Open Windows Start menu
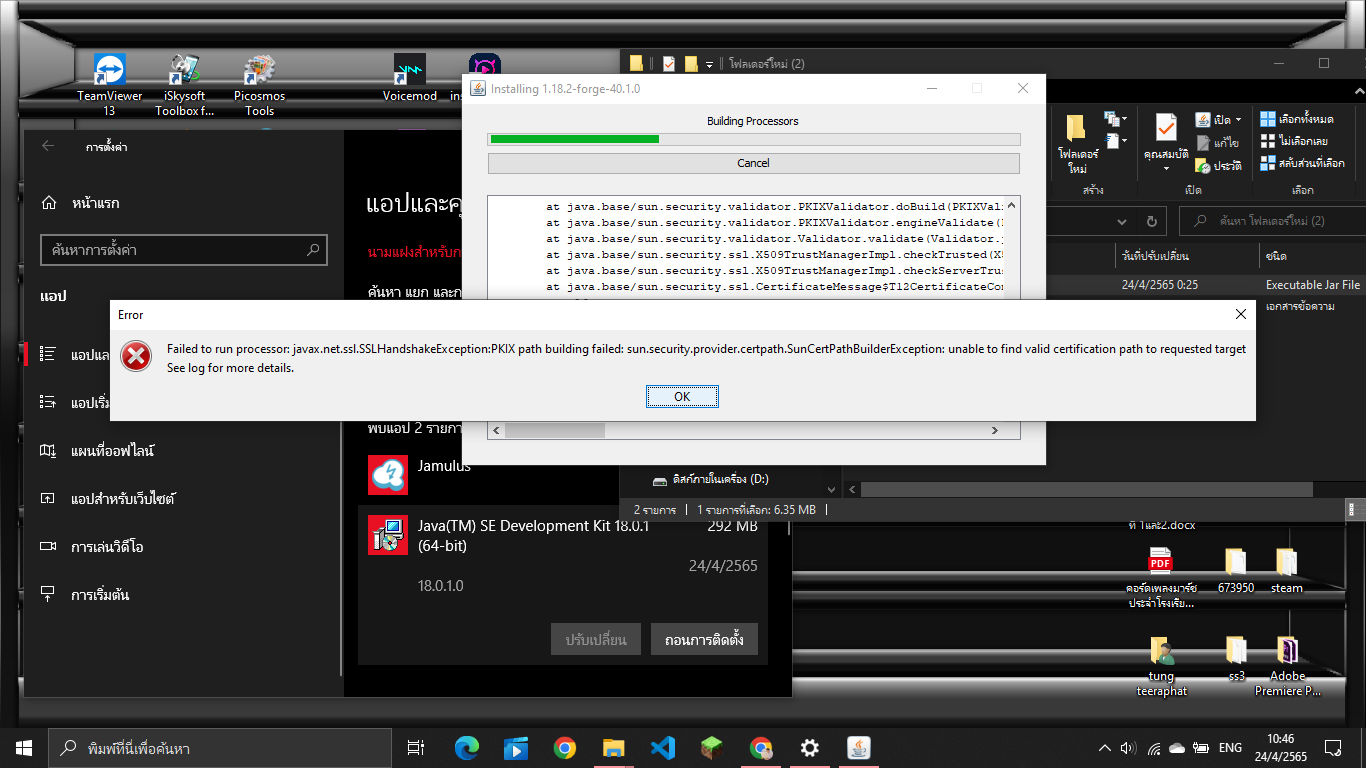 (24, 748)
